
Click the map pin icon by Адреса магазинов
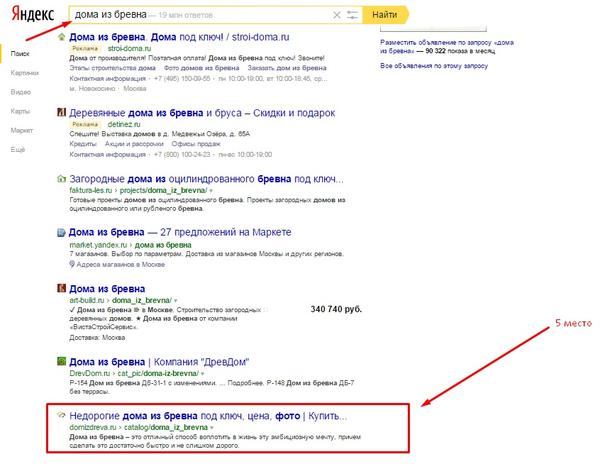coord(72,264)
